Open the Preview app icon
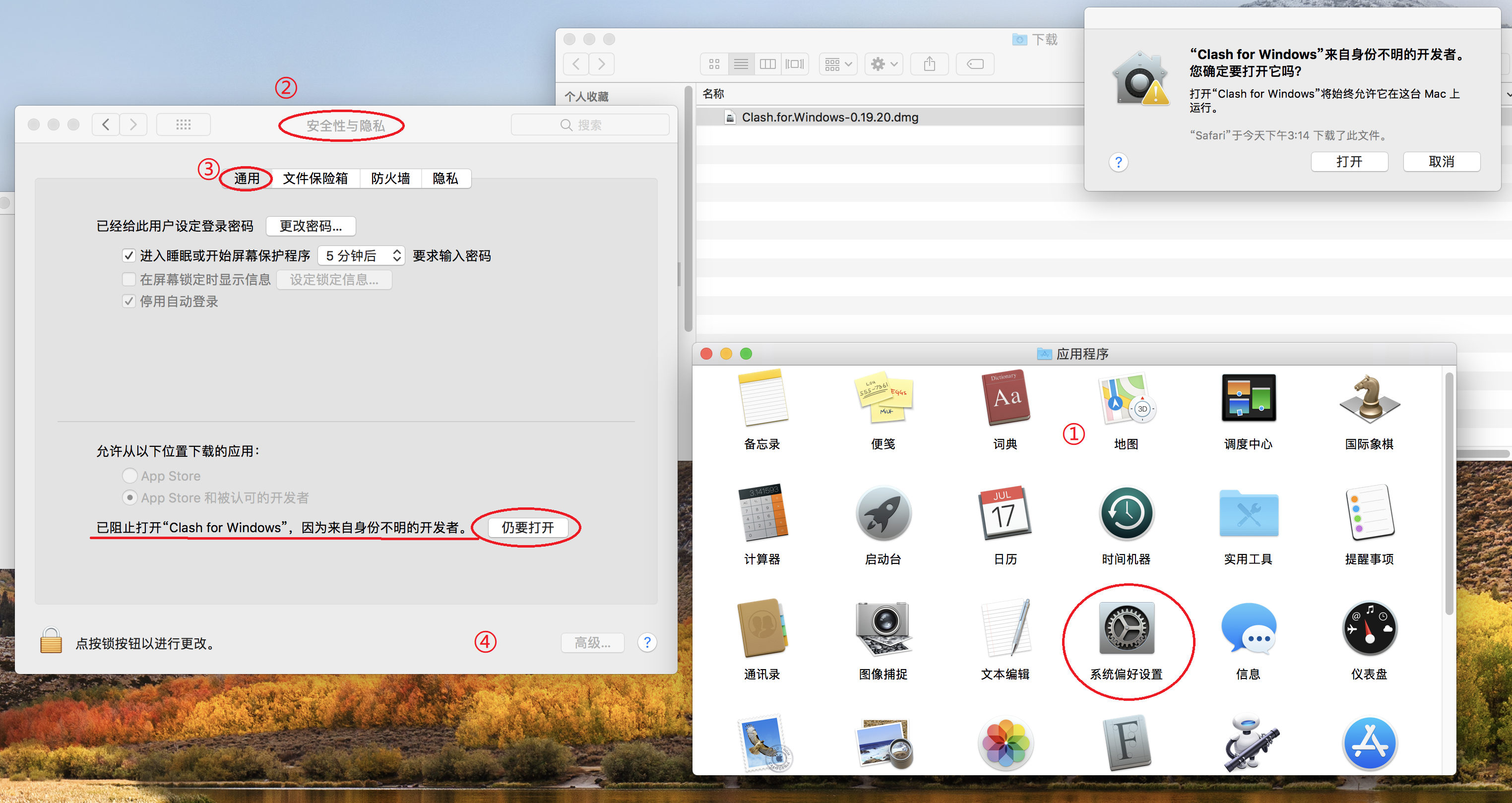The image size is (1512, 803). pyautogui.click(x=883, y=743)
